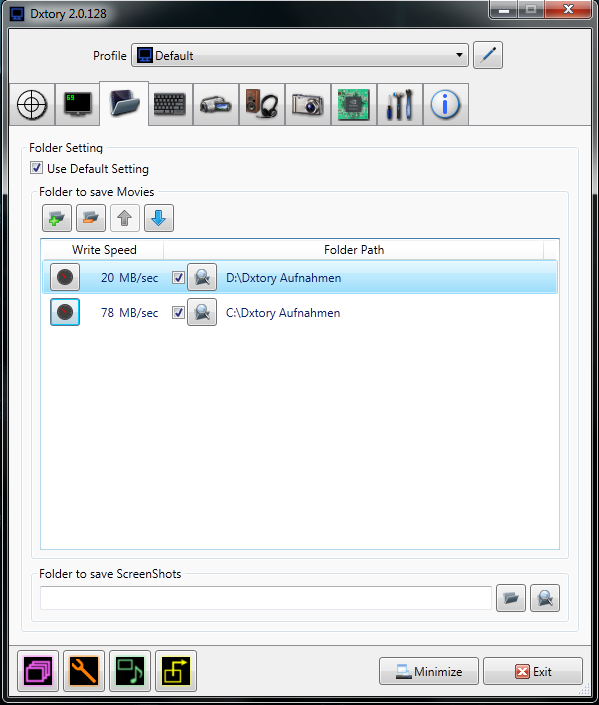Click the 20 MB/sec write speed value
Screen dimensions: 599x705
(x=129, y=278)
